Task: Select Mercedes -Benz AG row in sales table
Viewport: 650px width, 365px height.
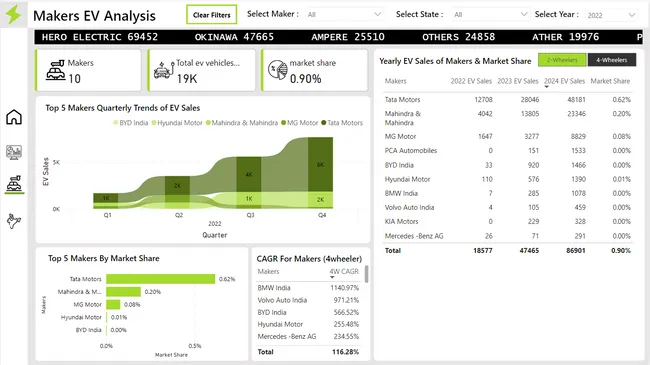Action: click(x=507, y=236)
